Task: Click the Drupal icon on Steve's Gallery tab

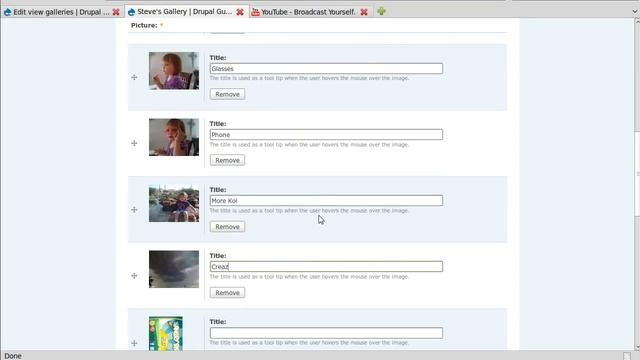Action: click(x=131, y=12)
